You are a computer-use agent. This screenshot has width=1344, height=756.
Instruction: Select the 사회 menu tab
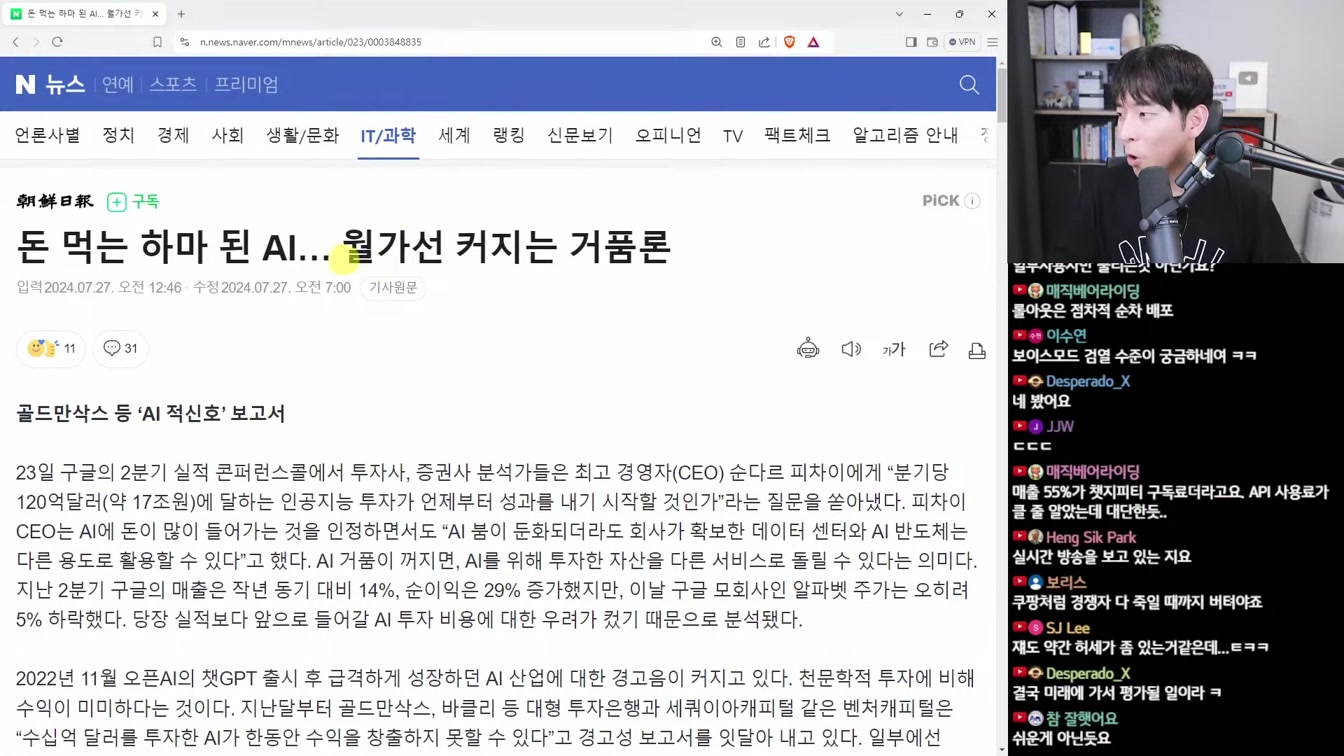coord(227,135)
